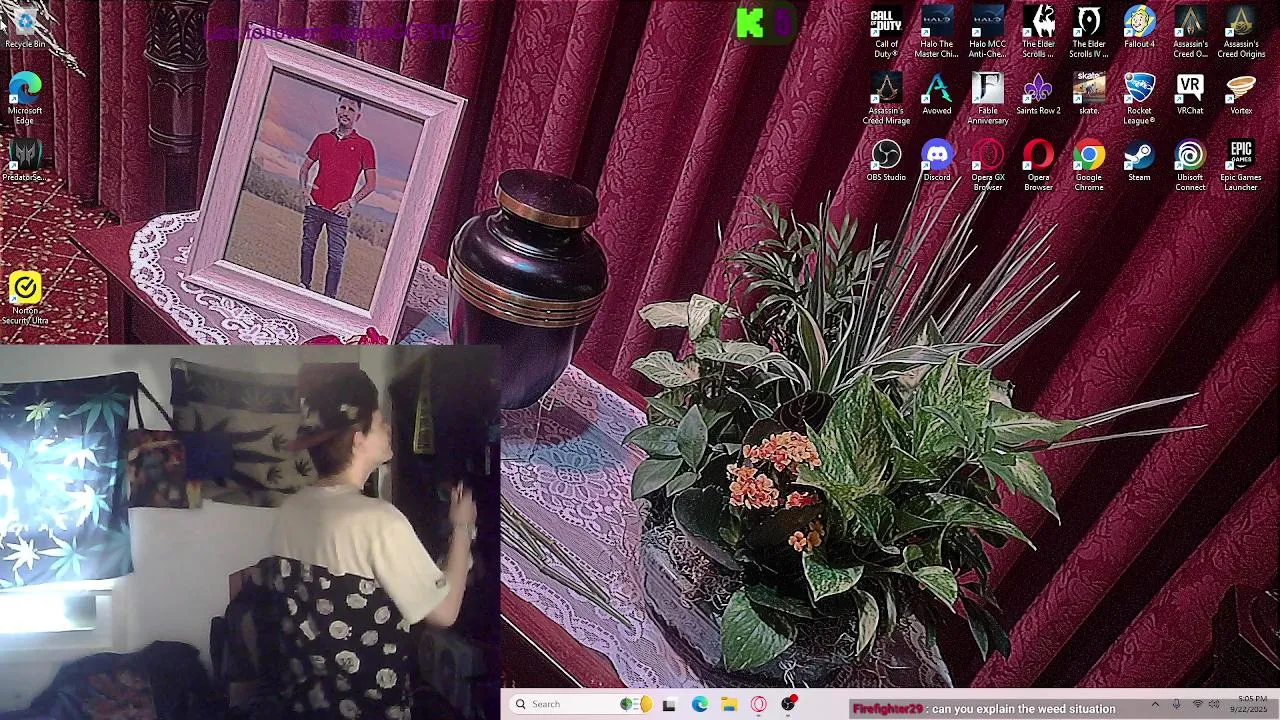Select the Opera Browser desktop shortcut
Image resolution: width=1280 pixels, height=720 pixels.
point(1038,166)
